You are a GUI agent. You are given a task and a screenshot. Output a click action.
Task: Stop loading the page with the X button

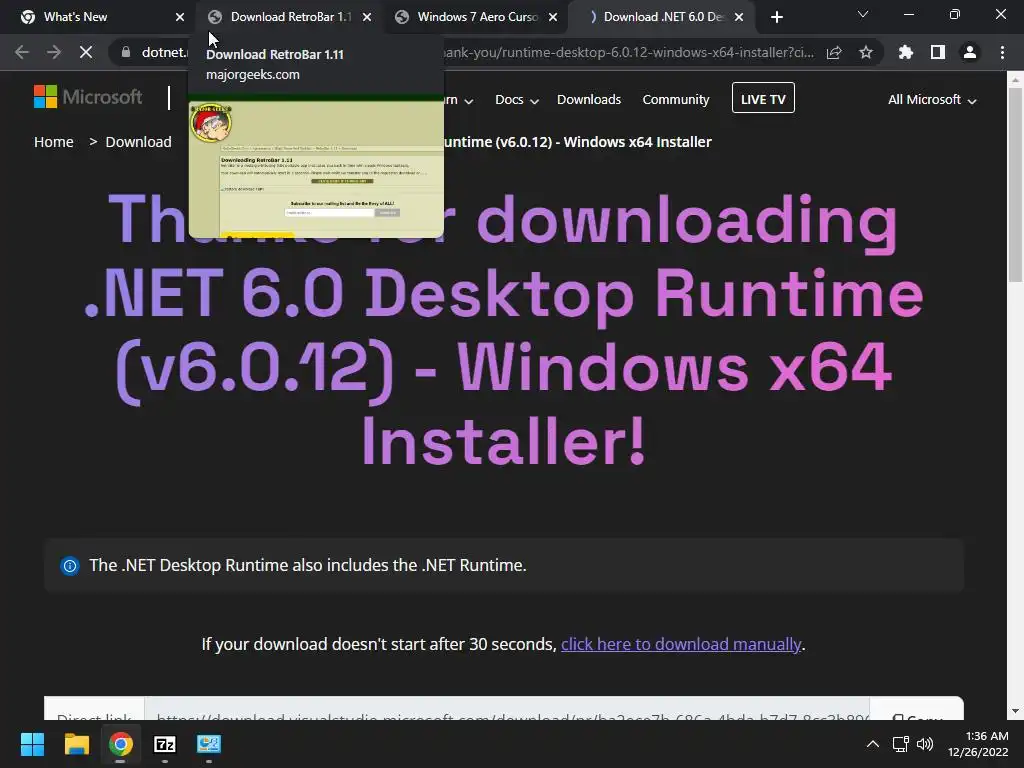(86, 52)
